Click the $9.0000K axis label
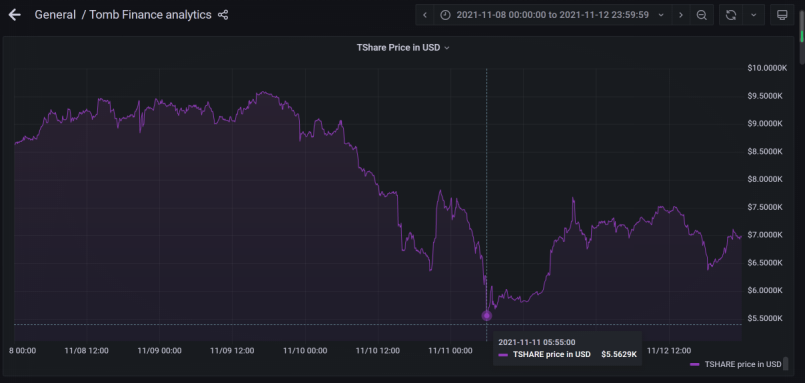 click(765, 123)
